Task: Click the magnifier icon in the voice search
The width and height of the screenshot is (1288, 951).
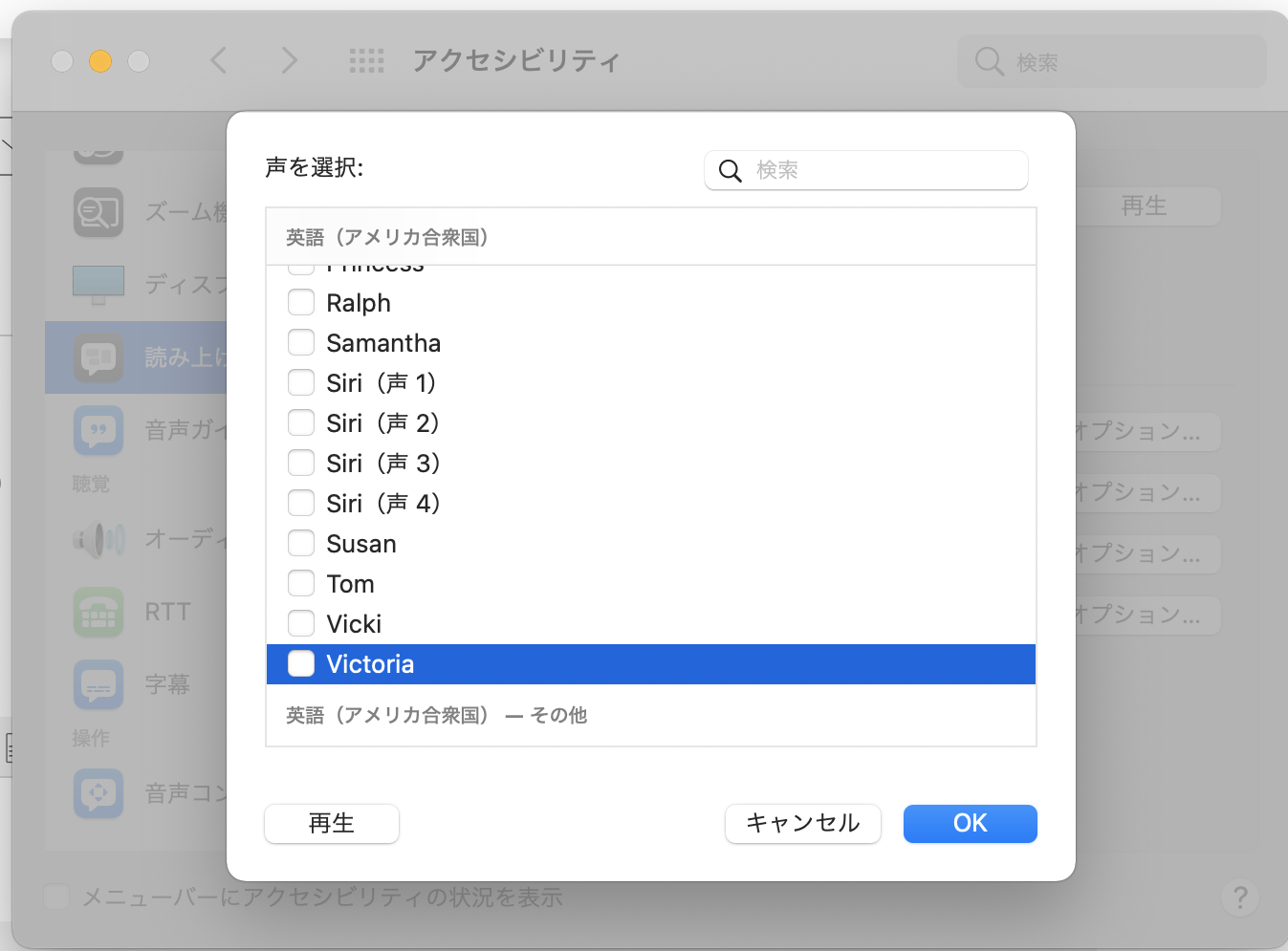Action: 731,171
